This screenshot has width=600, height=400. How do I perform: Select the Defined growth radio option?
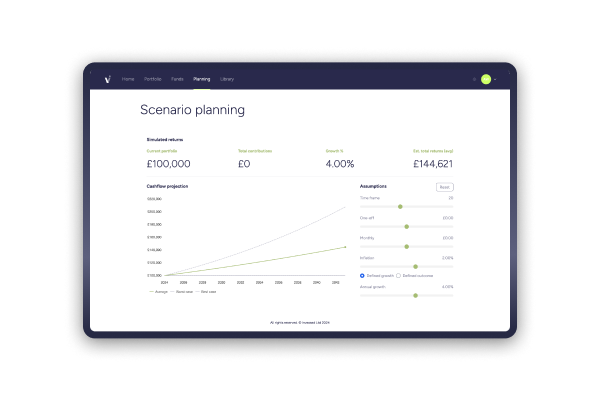tap(362, 275)
